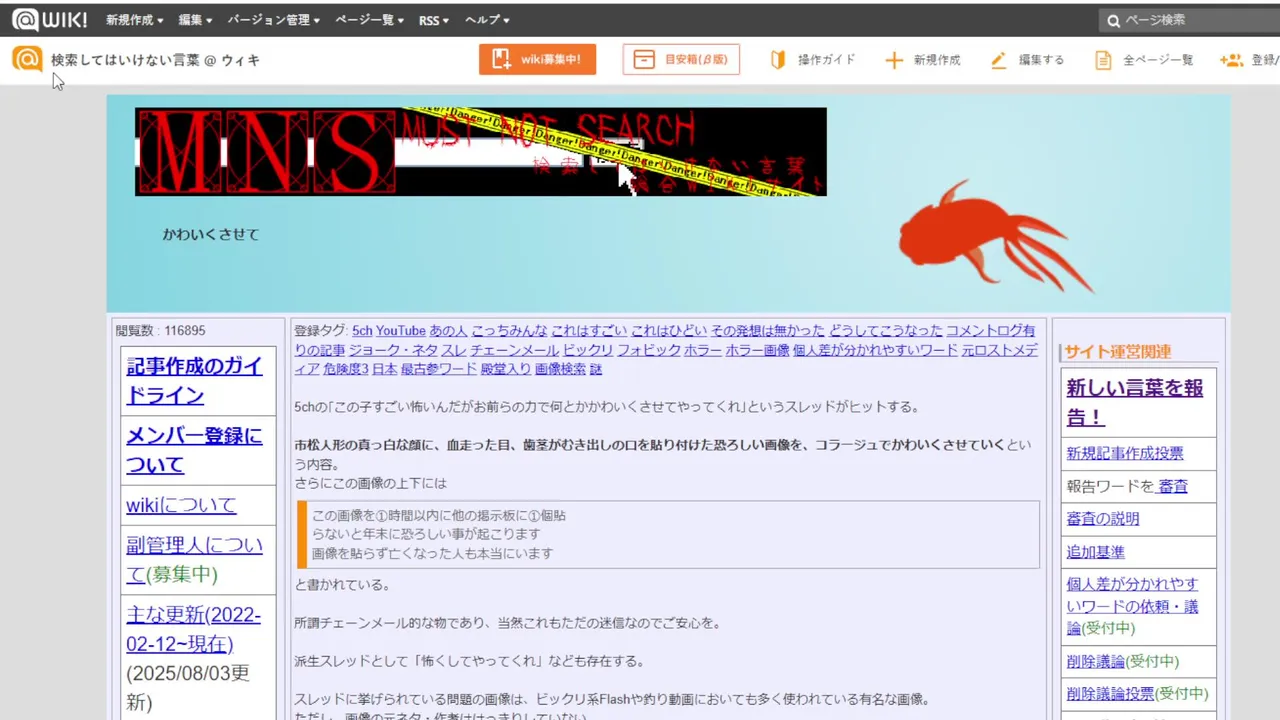
Task: Click the 目安箱(β版) button
Action: pyautogui.click(x=681, y=59)
